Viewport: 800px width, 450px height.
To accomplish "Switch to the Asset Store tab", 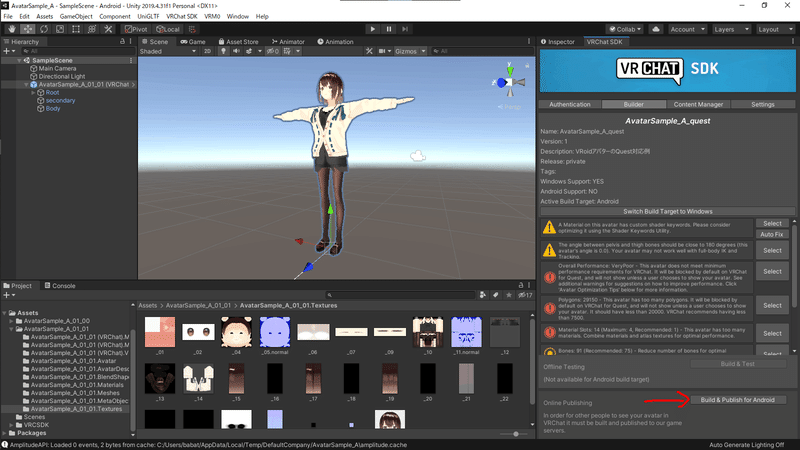I will [x=238, y=42].
